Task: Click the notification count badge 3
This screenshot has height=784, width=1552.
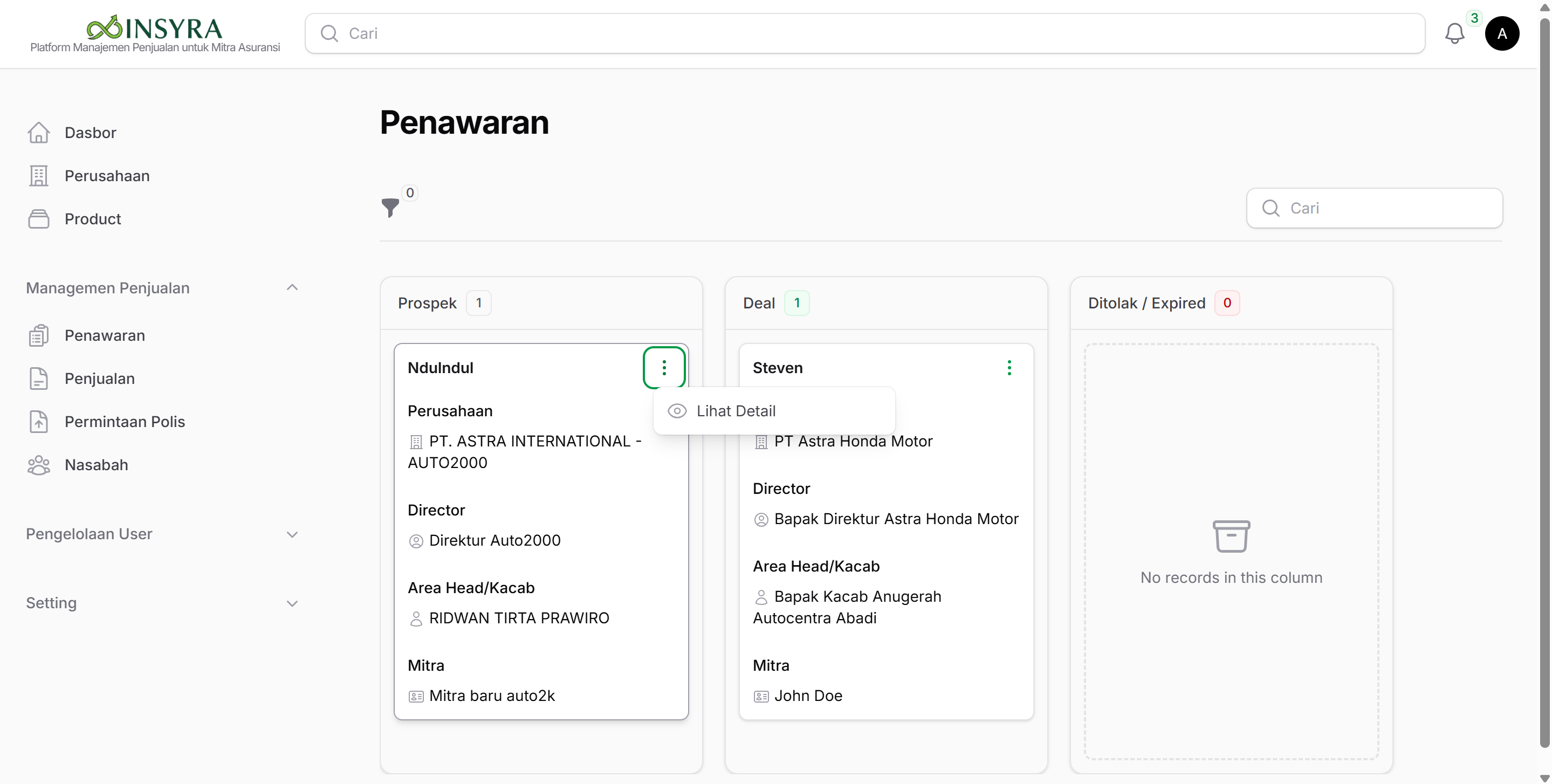Action: [1474, 18]
